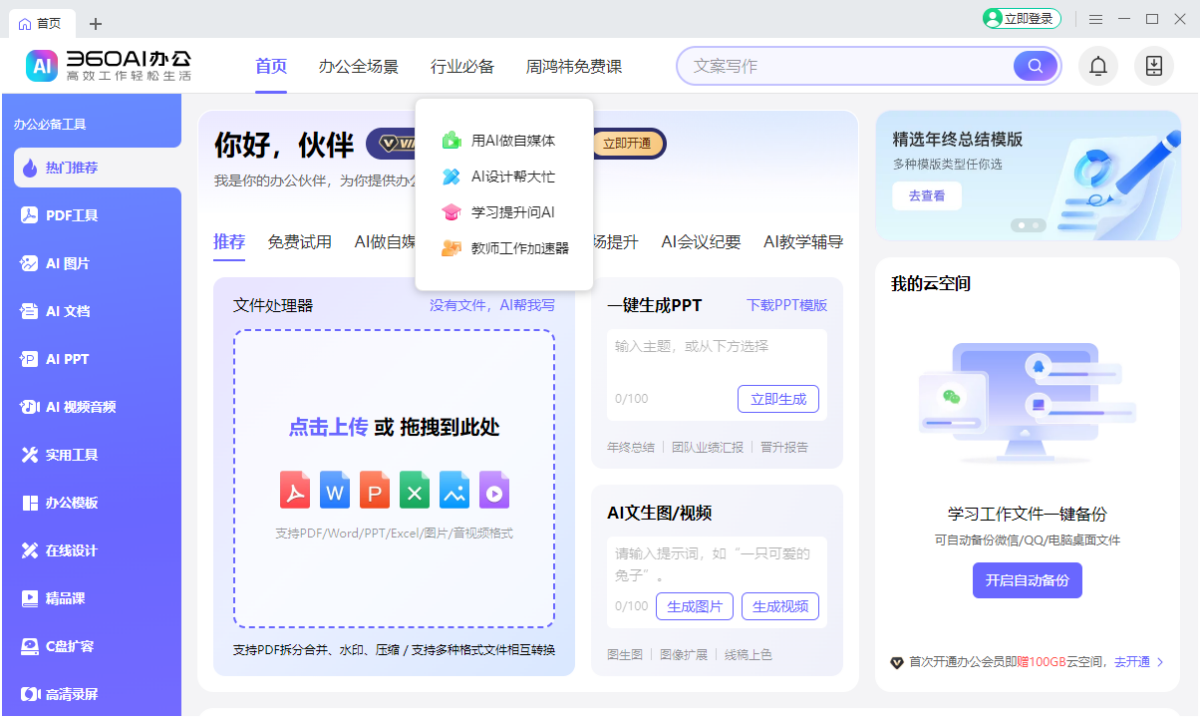Image resolution: width=1200 pixels, height=718 pixels.
Task: Select 教师工作加速器 from dropdown menu
Action: click(519, 248)
